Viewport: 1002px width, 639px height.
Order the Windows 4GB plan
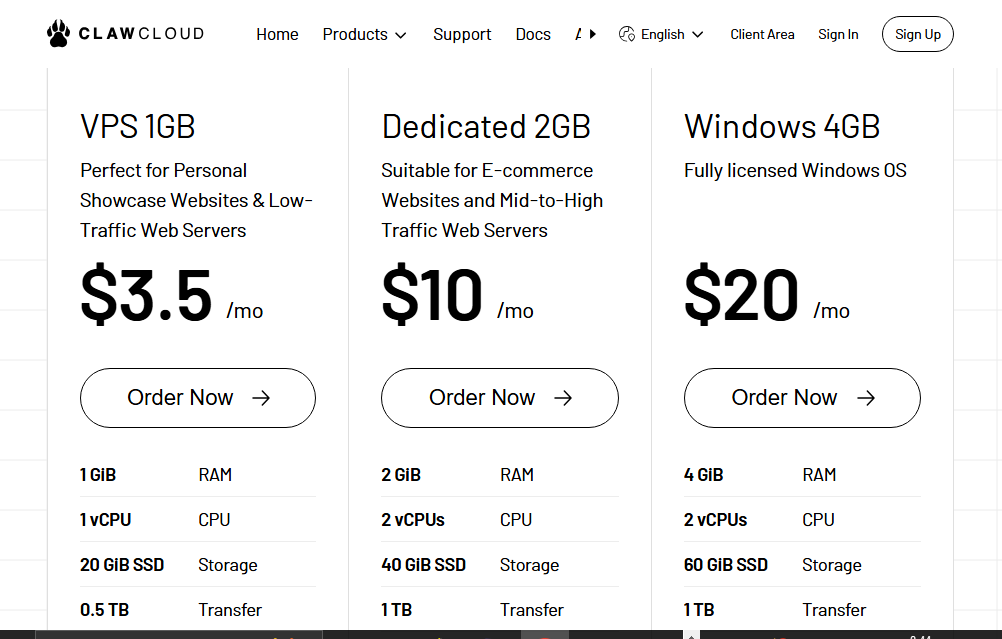802,397
